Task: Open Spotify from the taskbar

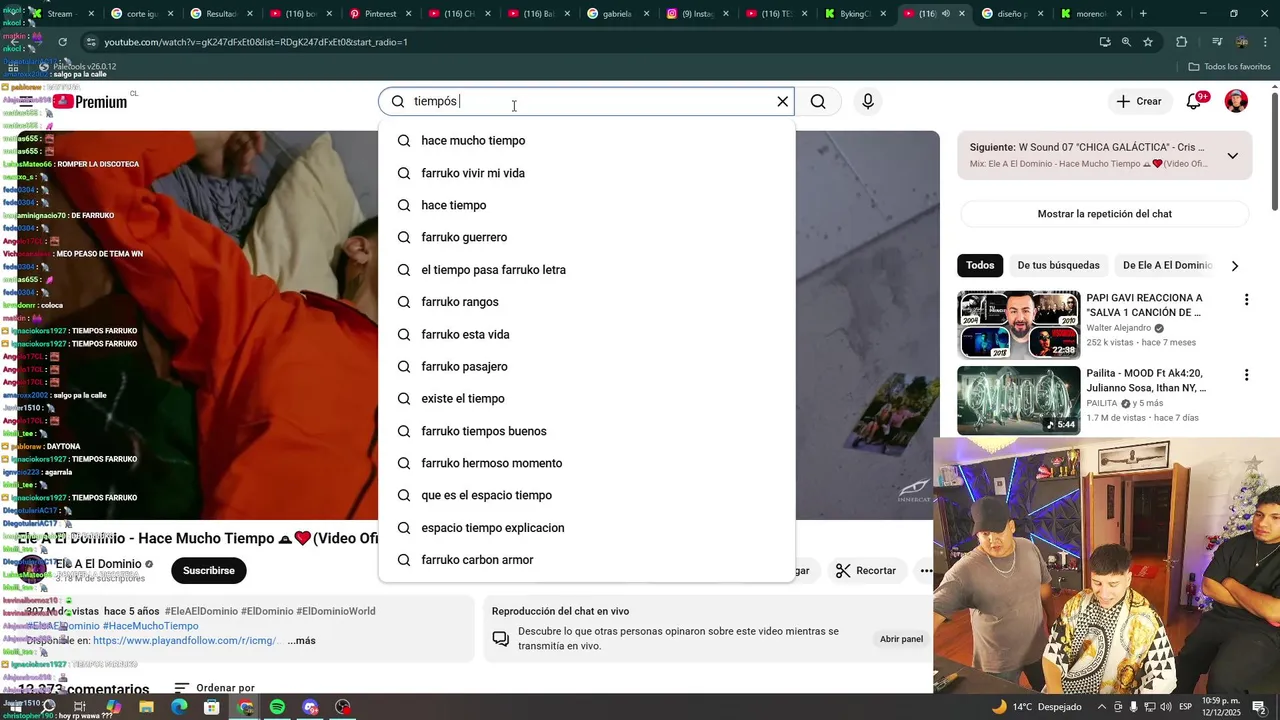Action: pyautogui.click(x=277, y=707)
